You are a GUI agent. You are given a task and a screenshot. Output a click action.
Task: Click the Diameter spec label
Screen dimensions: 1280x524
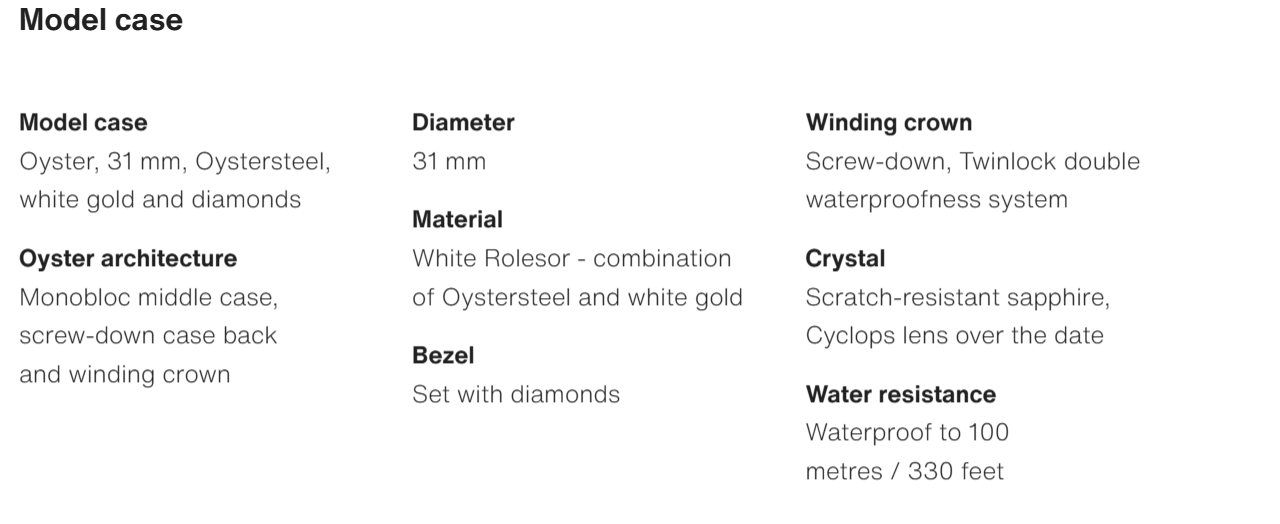(463, 123)
